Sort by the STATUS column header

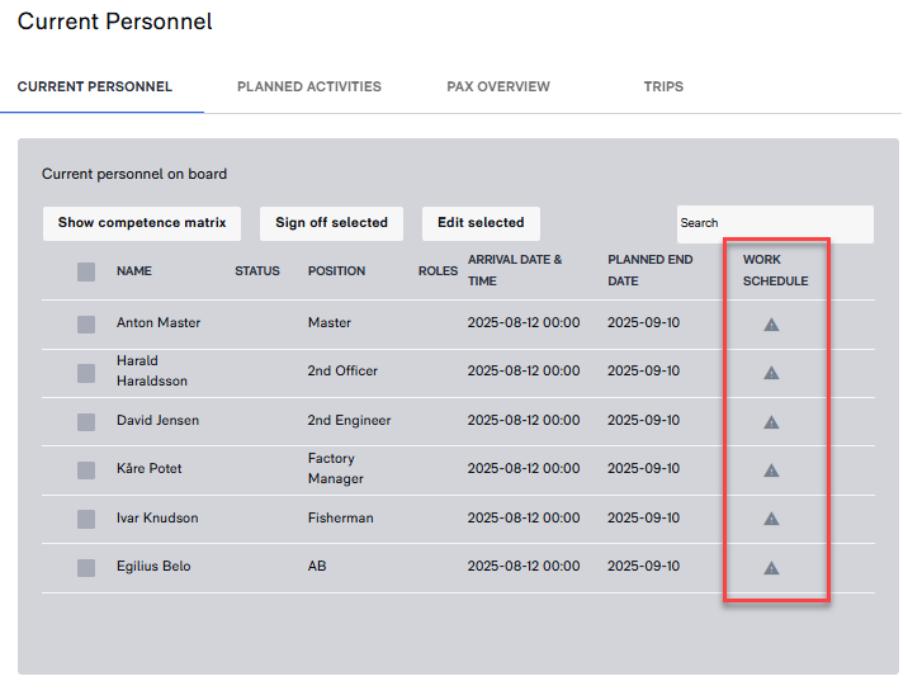257,271
